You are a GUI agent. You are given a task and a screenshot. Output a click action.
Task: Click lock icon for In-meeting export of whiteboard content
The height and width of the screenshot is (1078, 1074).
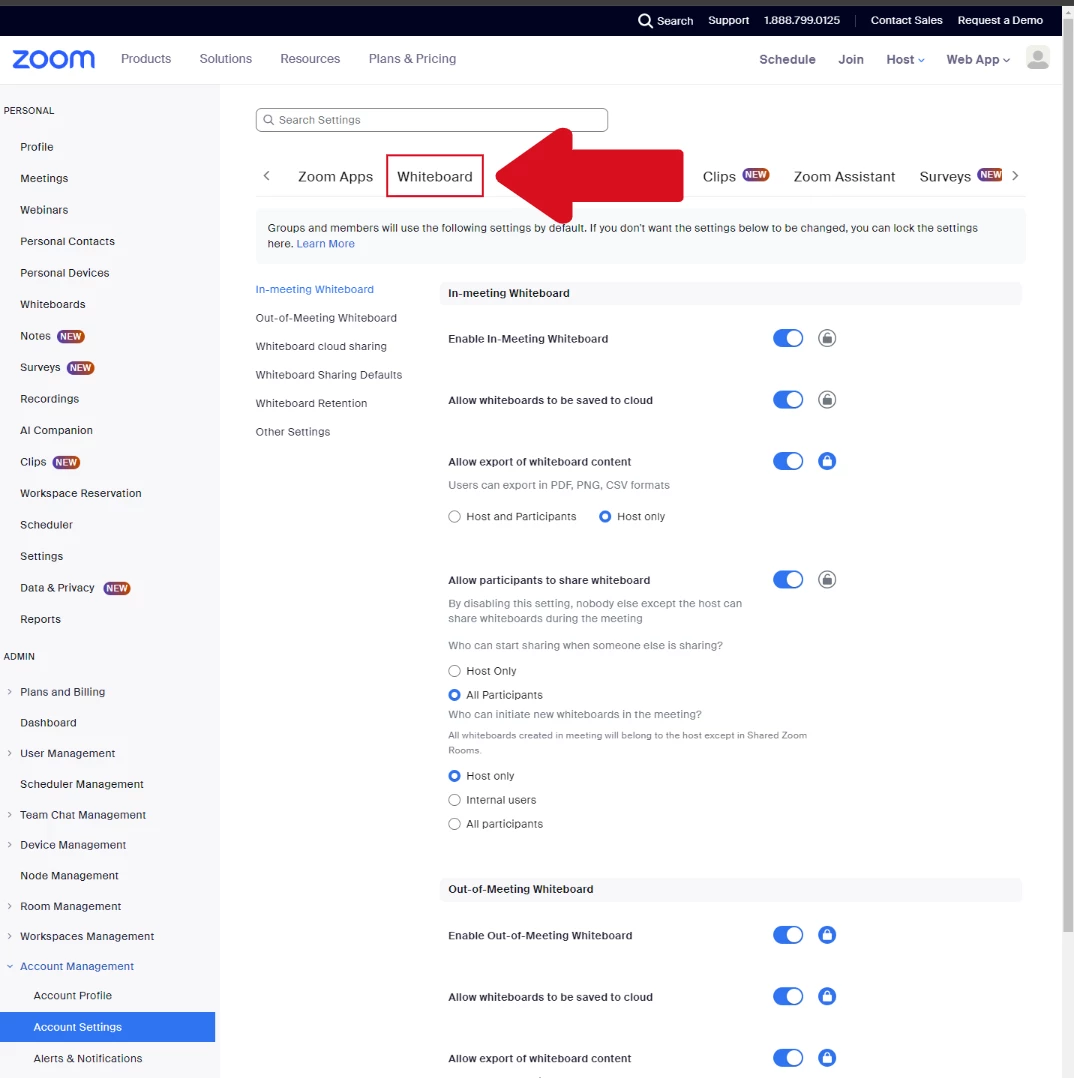point(826,461)
